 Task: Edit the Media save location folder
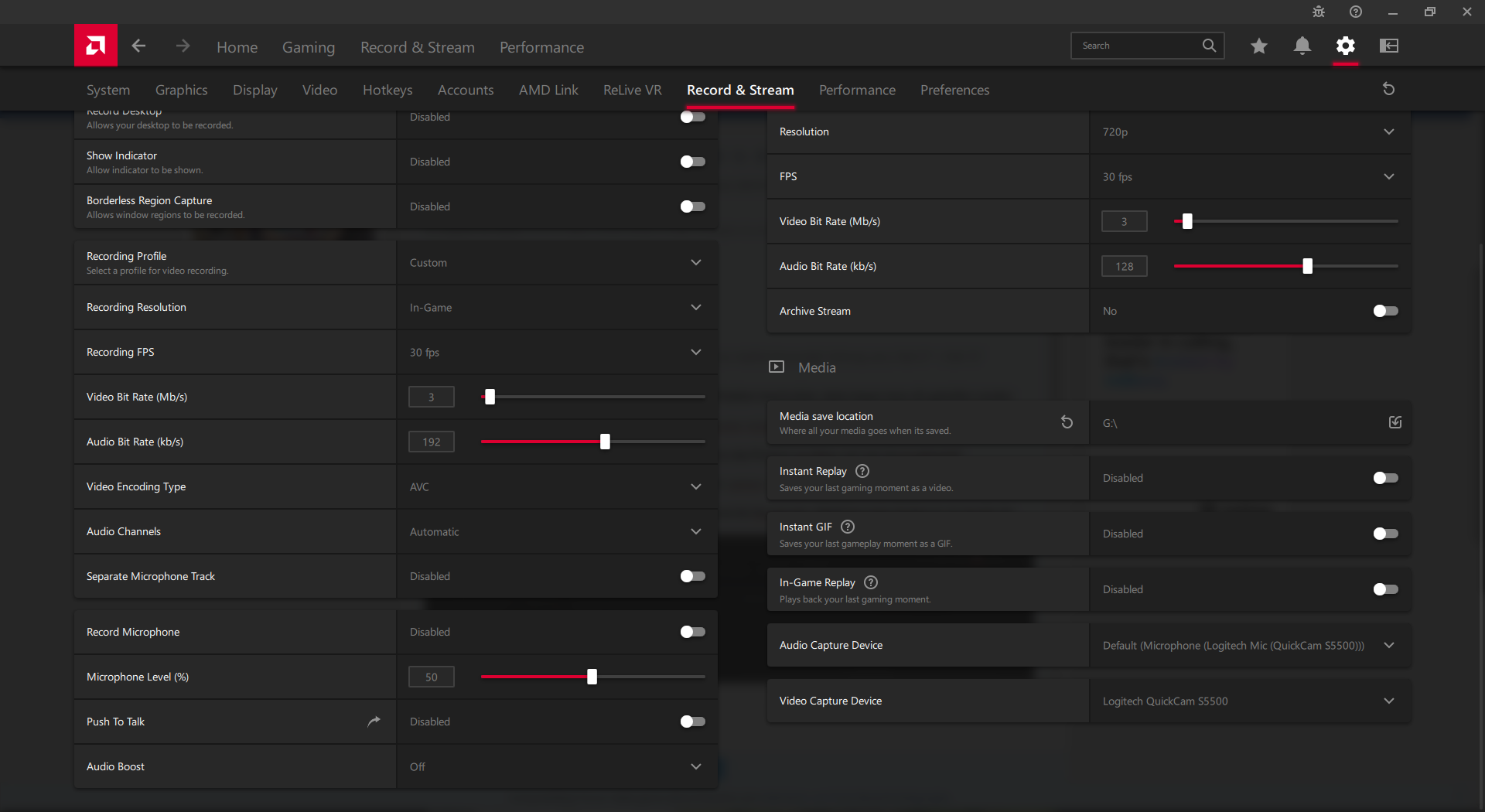[1395, 422]
